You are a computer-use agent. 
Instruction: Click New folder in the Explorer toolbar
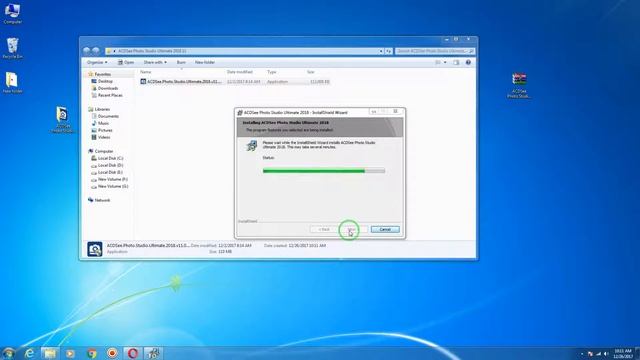click(205, 62)
